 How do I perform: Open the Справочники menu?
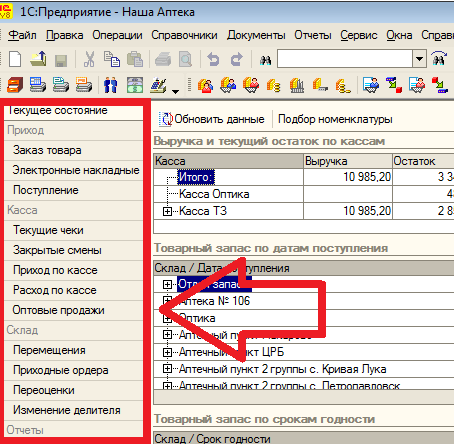[x=184, y=35]
